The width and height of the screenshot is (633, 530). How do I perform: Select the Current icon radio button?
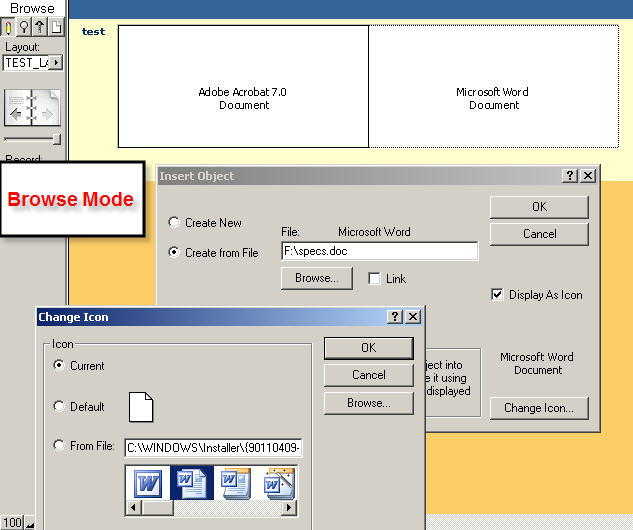coord(59,365)
